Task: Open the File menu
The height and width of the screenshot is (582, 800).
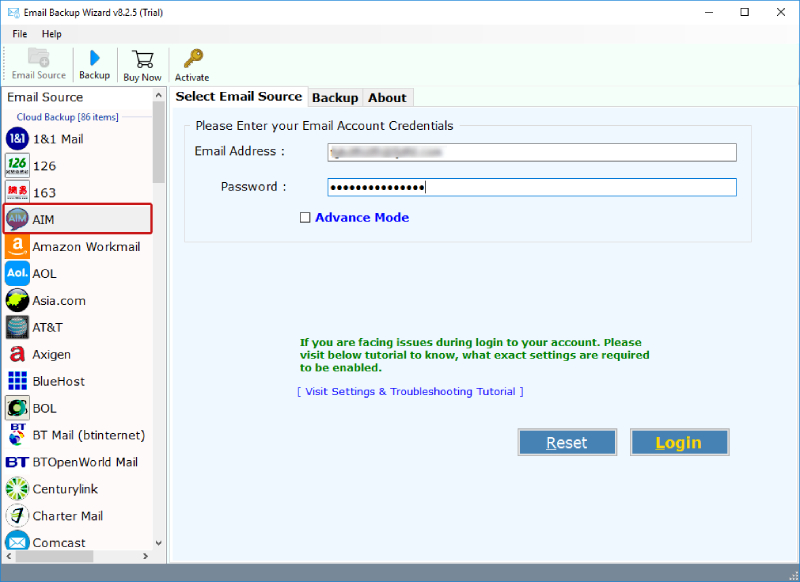Action: coord(19,33)
